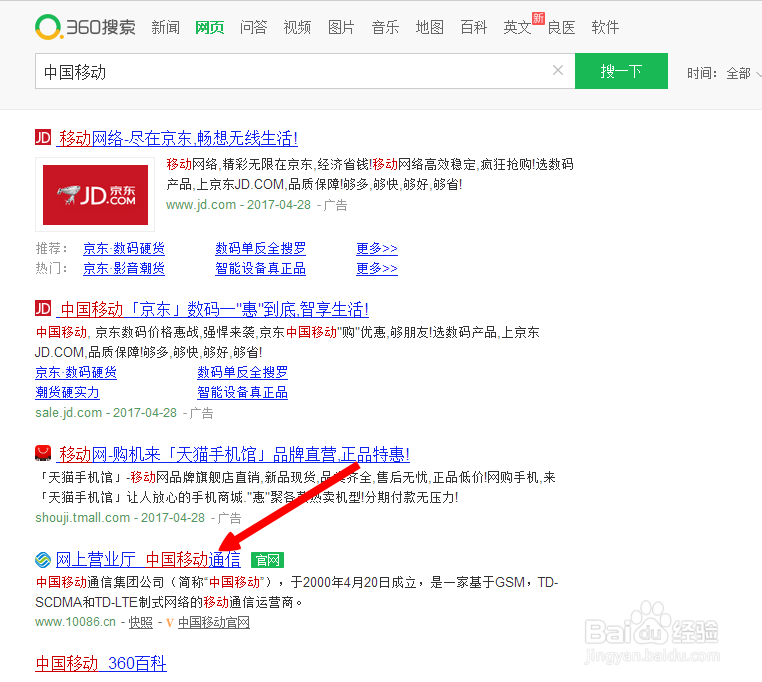The width and height of the screenshot is (762, 682).
Task: Click the sale.jd.com URL text
Action: [69, 413]
